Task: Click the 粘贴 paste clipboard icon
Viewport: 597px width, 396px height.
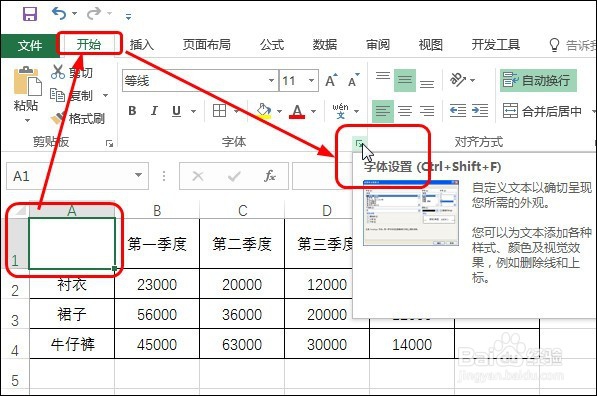Action: (27, 80)
